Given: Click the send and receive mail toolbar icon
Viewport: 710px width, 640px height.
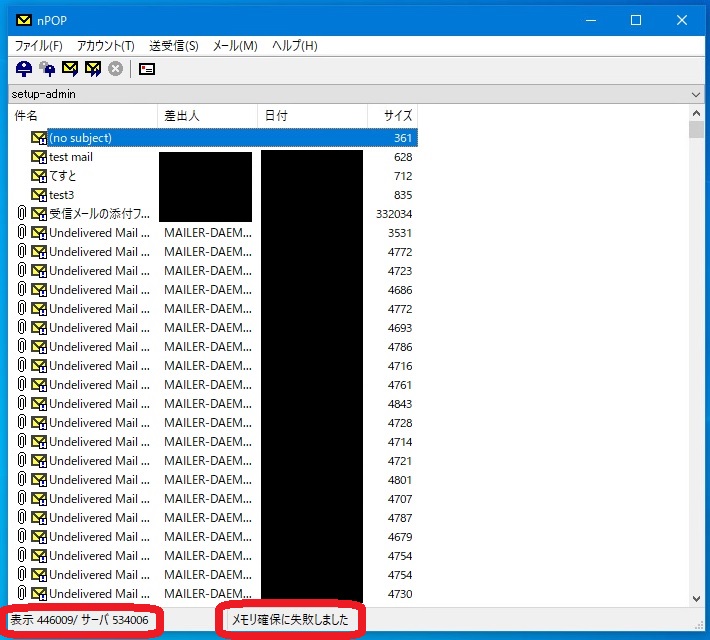Looking at the screenshot, I should pyautogui.click(x=70, y=69).
